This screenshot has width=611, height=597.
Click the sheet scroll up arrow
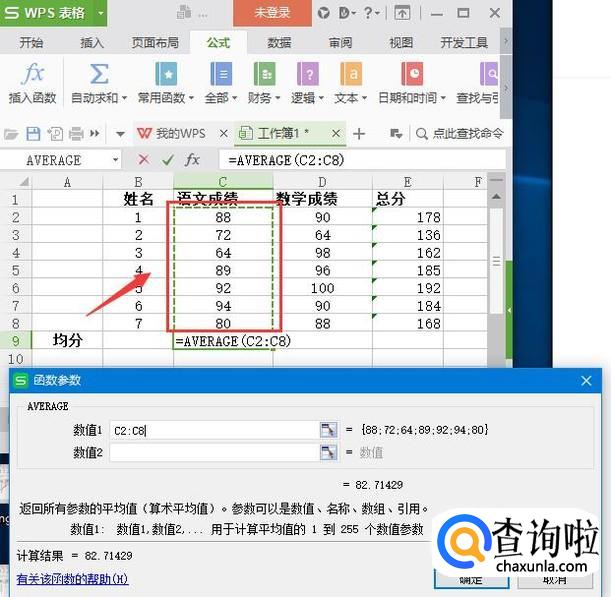[x=496, y=197]
